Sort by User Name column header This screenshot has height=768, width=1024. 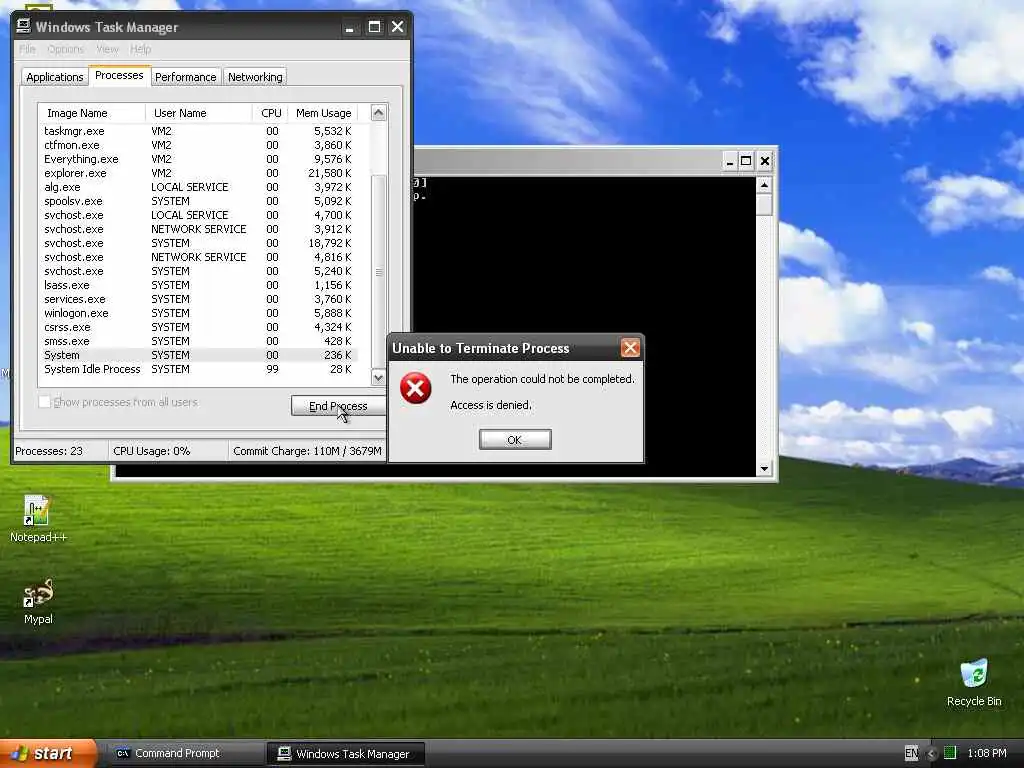[199, 113]
